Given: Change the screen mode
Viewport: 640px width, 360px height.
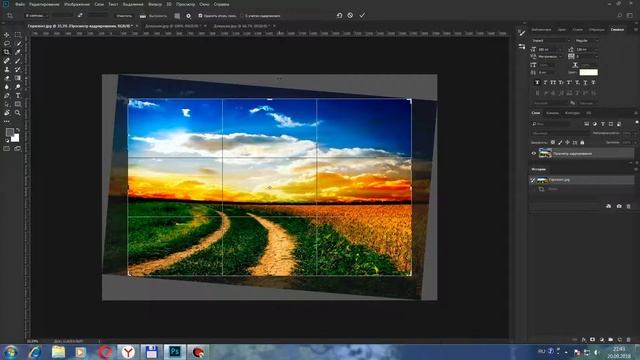Looking at the screenshot, I should pyautogui.click(x=18, y=149).
